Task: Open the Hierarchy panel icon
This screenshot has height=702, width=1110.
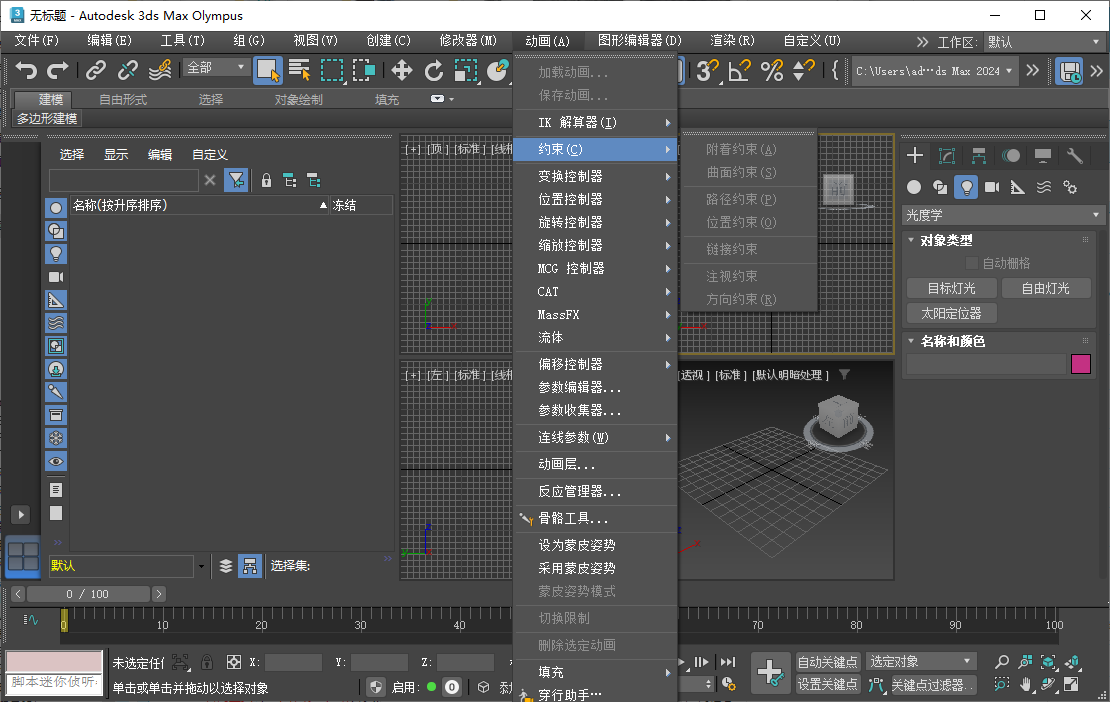Action: (978, 156)
